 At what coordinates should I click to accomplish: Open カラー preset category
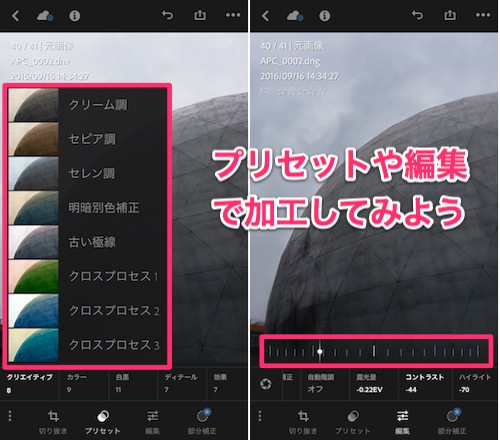coord(84,383)
